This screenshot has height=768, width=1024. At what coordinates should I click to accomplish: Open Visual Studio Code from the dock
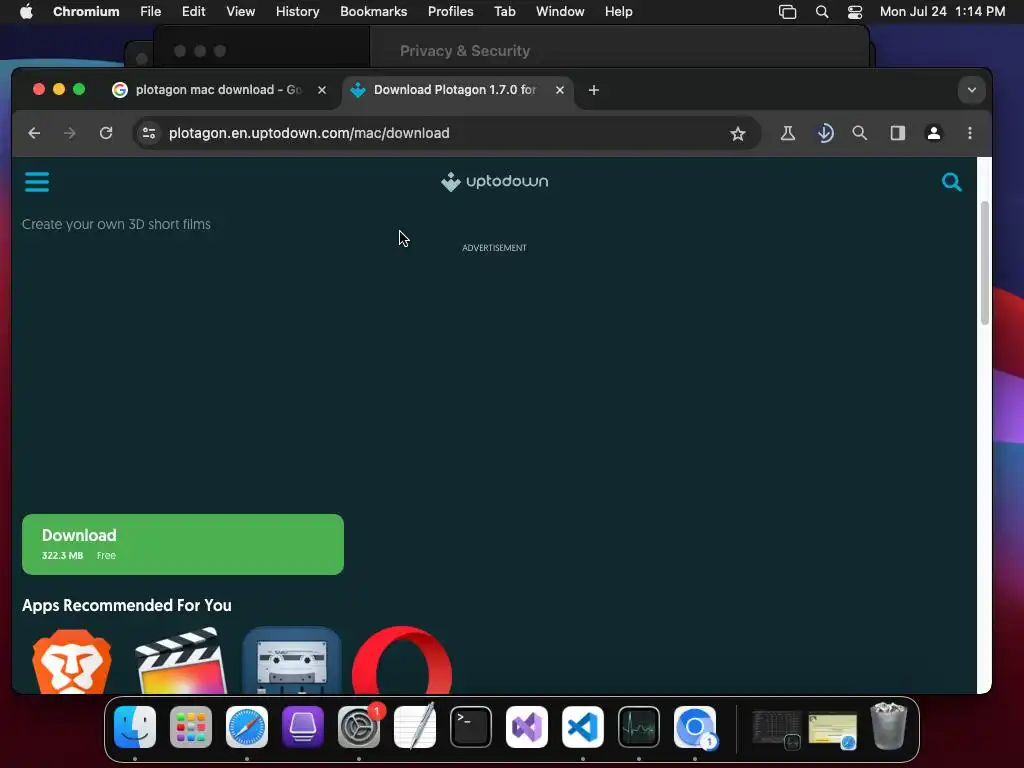(583, 727)
